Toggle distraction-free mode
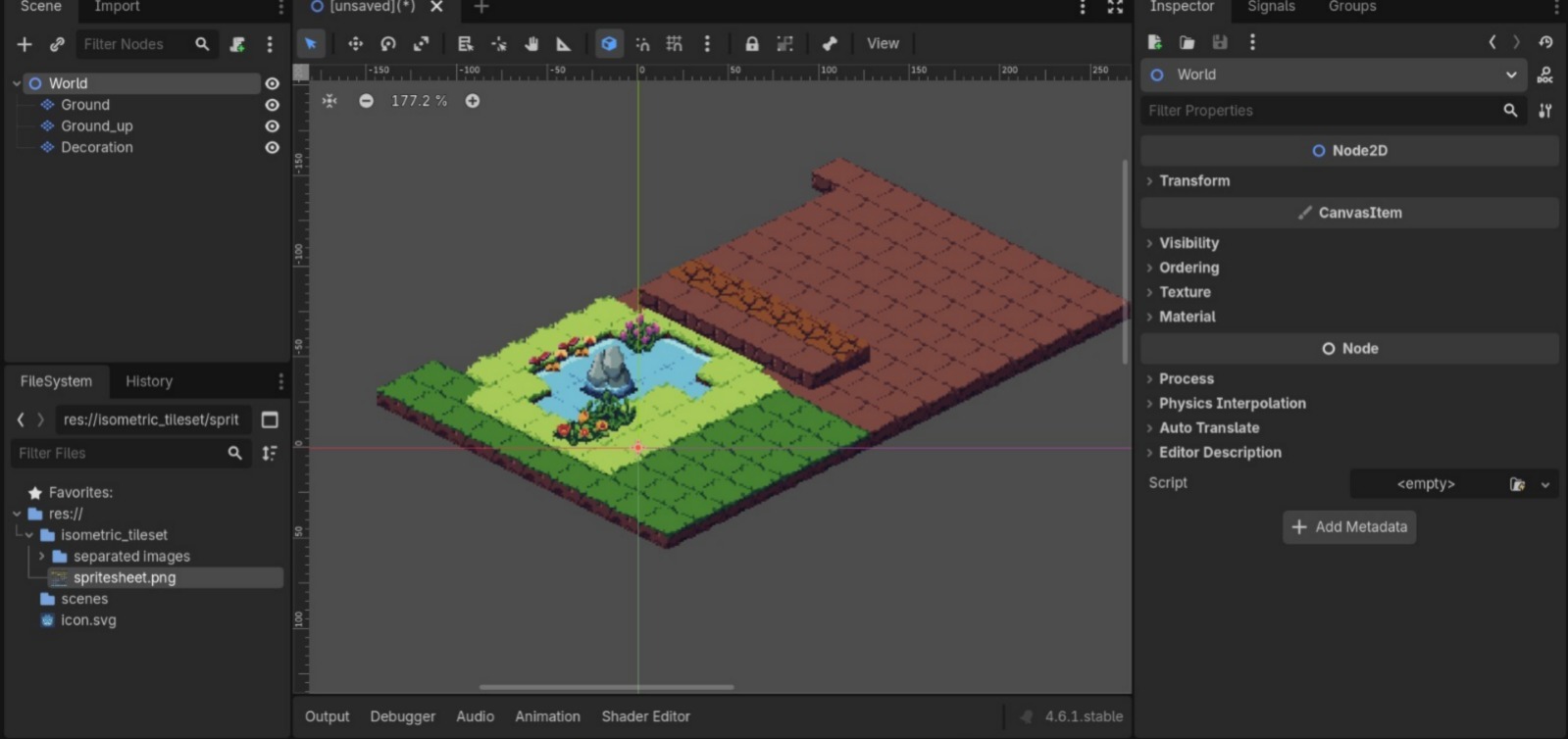The width and height of the screenshot is (1568, 739). (1115, 7)
